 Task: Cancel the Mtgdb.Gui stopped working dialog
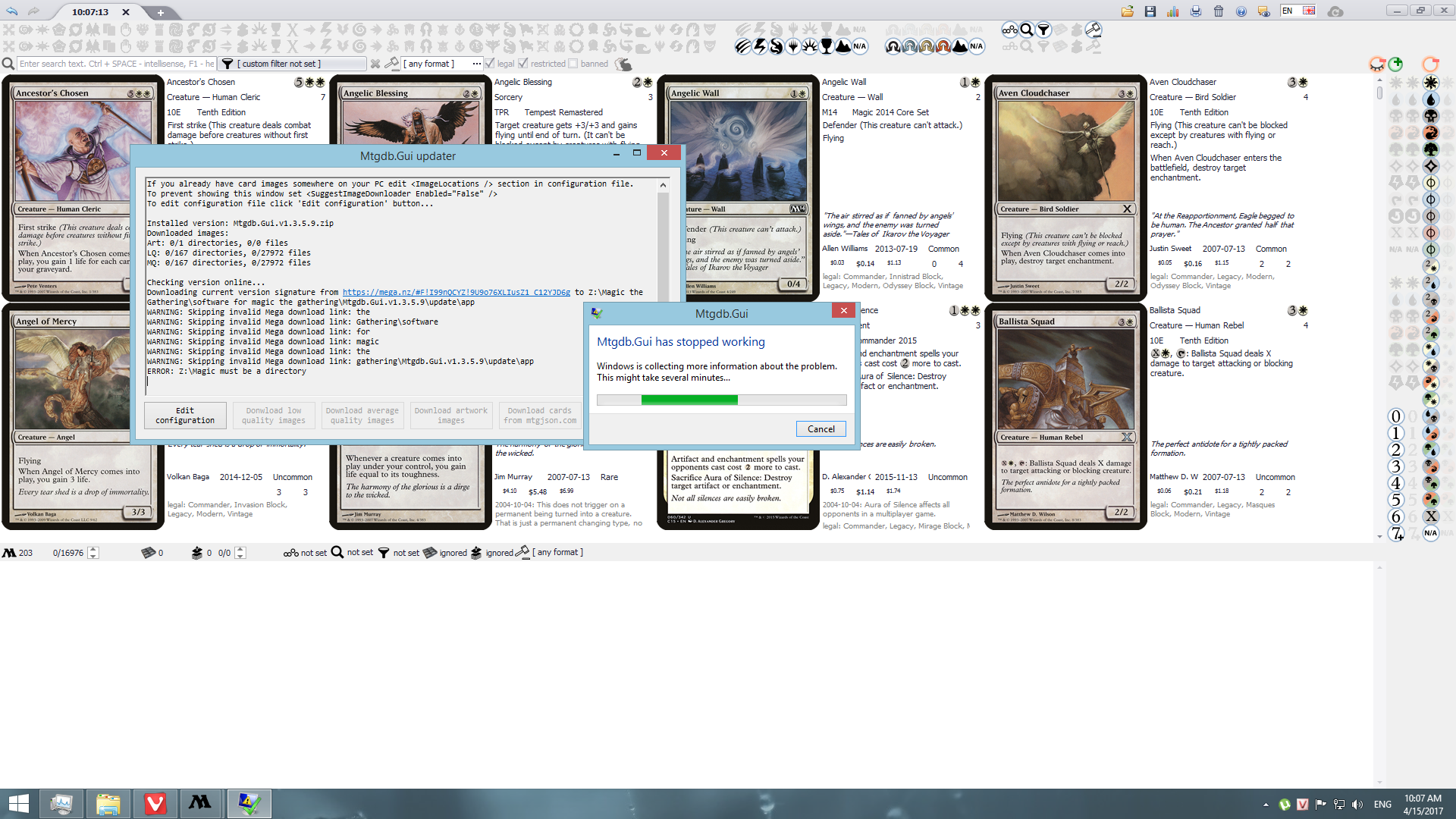[821, 429]
